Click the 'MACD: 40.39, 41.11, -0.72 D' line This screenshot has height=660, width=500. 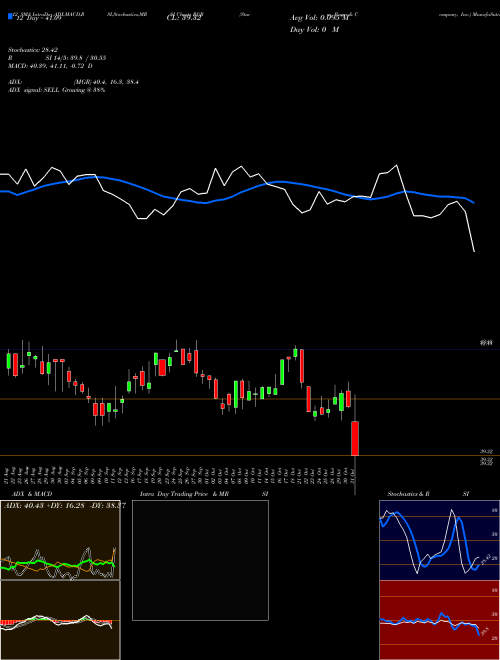(51, 66)
